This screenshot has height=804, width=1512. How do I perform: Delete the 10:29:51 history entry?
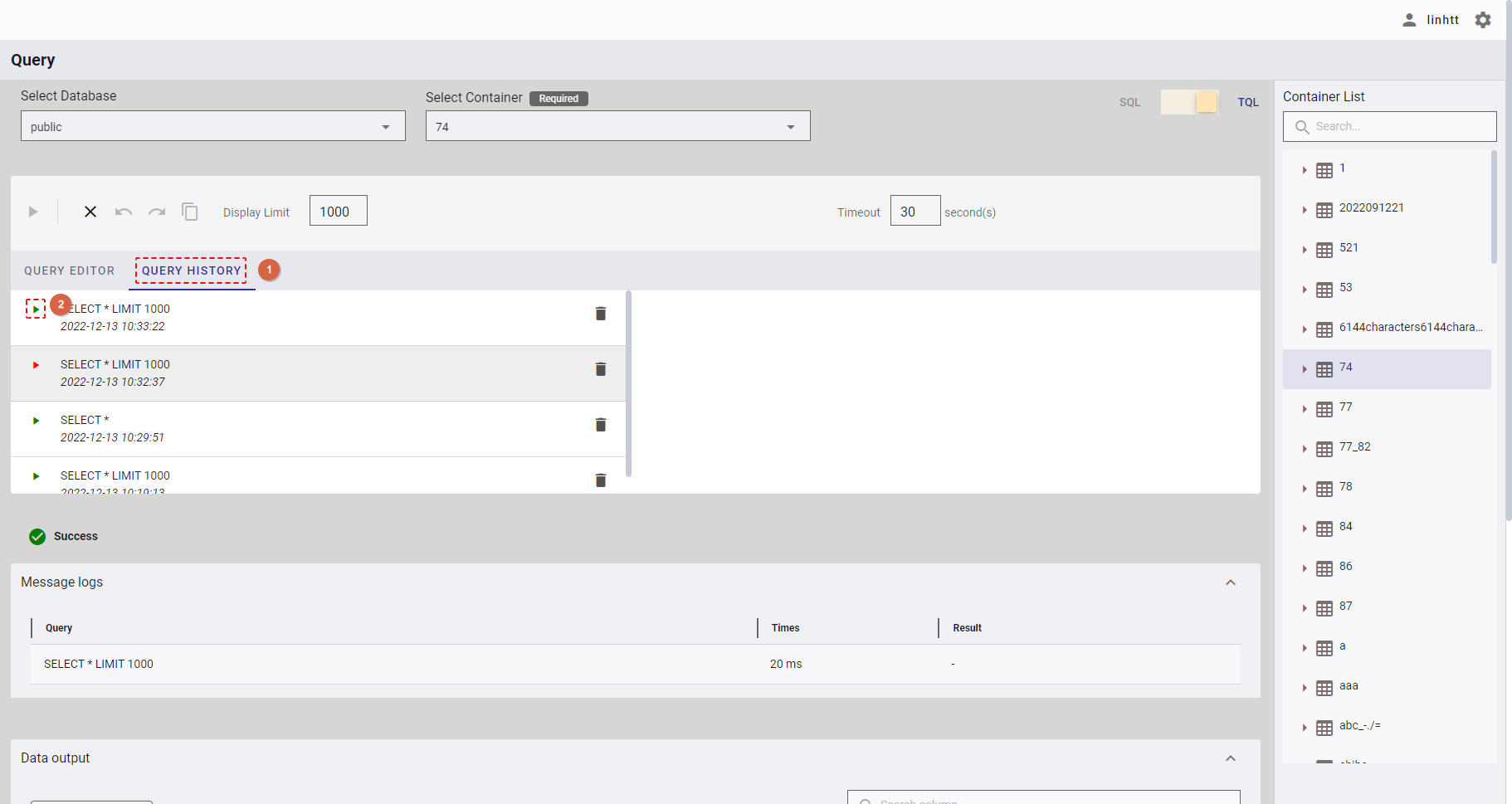click(x=600, y=425)
